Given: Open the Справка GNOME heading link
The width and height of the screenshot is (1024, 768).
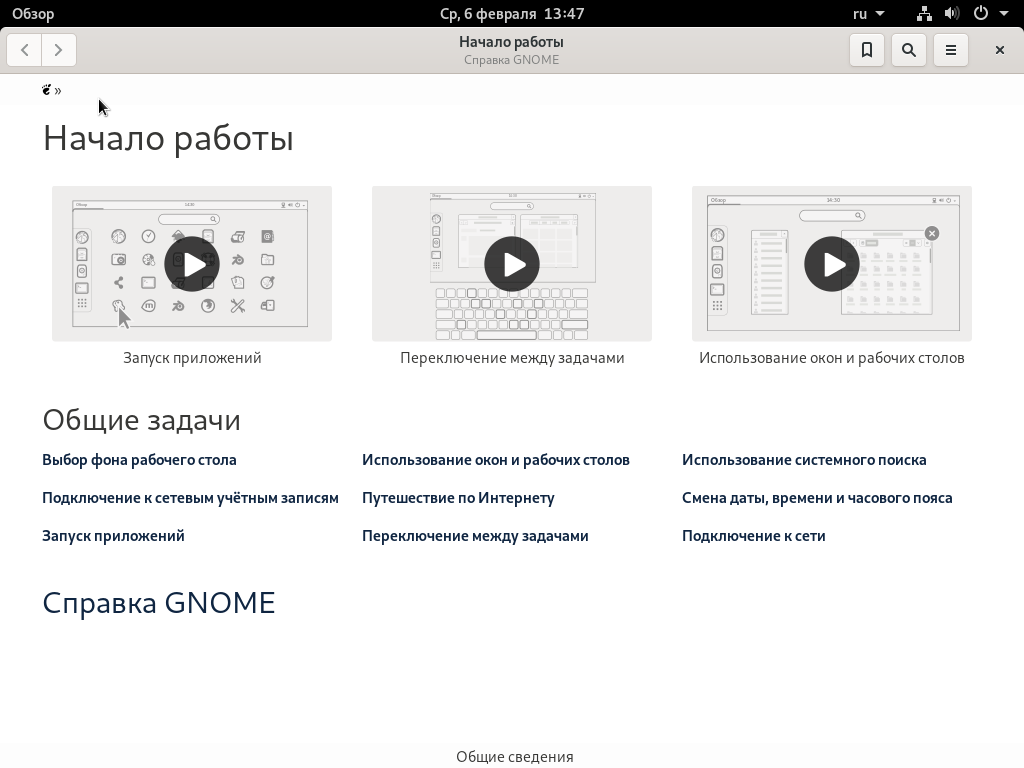Looking at the screenshot, I should pos(159,603).
